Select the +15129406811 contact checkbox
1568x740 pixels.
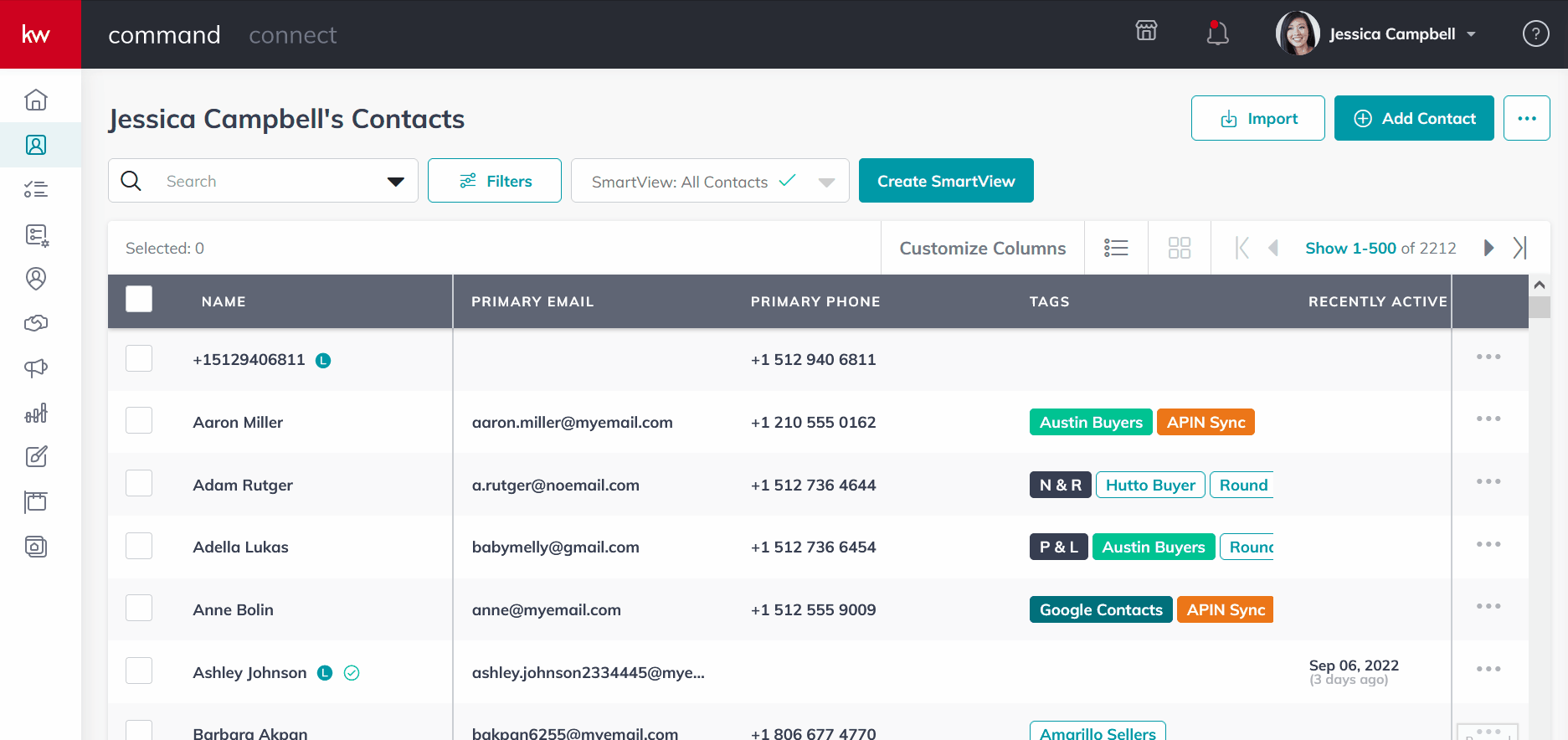point(139,358)
